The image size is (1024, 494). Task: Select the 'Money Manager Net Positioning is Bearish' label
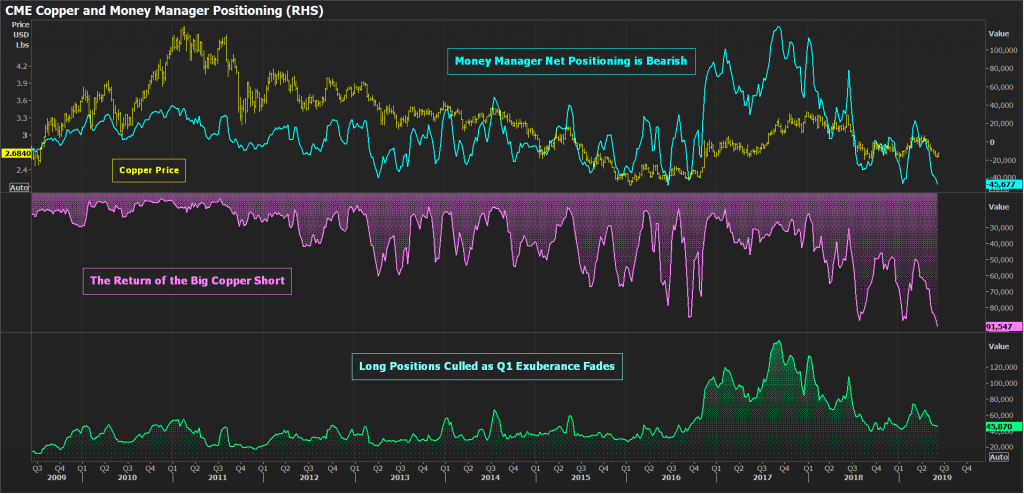[x=570, y=62]
